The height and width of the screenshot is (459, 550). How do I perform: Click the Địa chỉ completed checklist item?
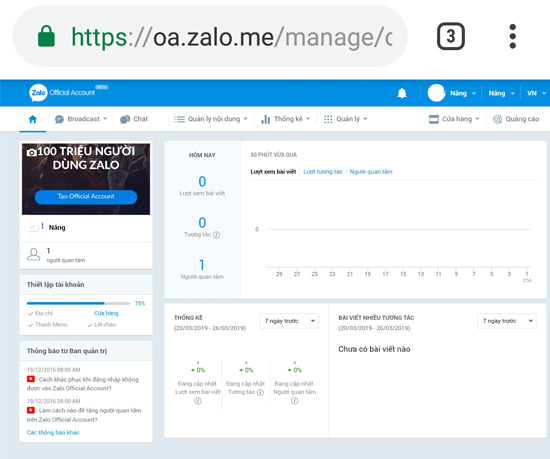tap(41, 313)
